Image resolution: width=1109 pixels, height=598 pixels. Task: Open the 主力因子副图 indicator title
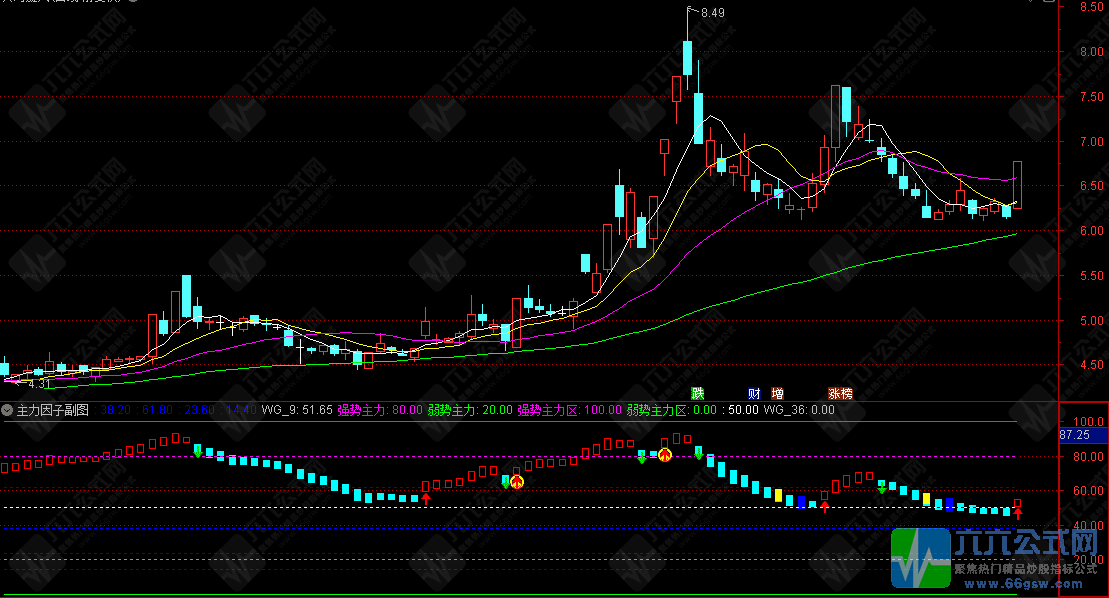(52, 410)
